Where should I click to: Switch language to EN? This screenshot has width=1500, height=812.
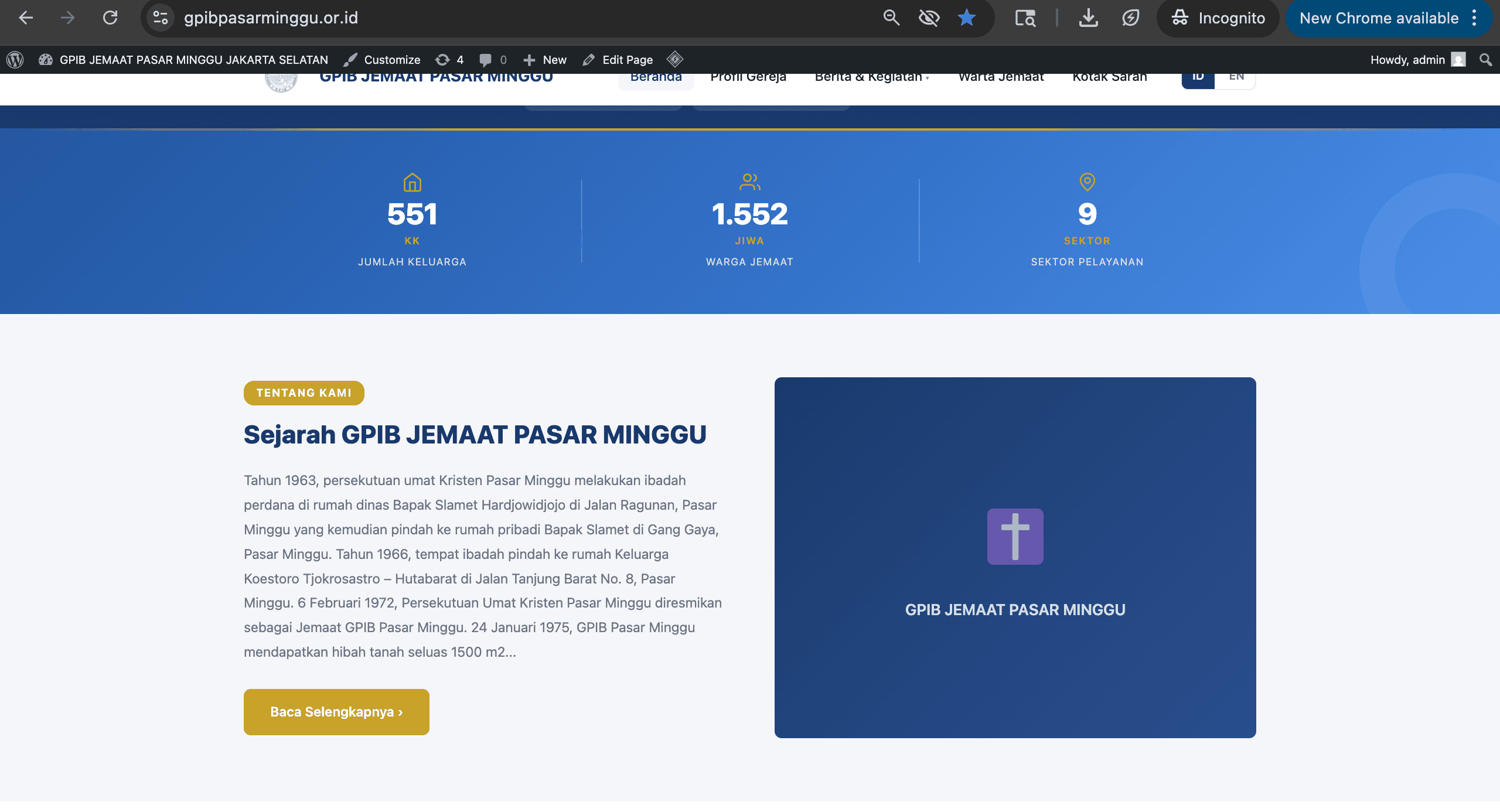point(1236,80)
